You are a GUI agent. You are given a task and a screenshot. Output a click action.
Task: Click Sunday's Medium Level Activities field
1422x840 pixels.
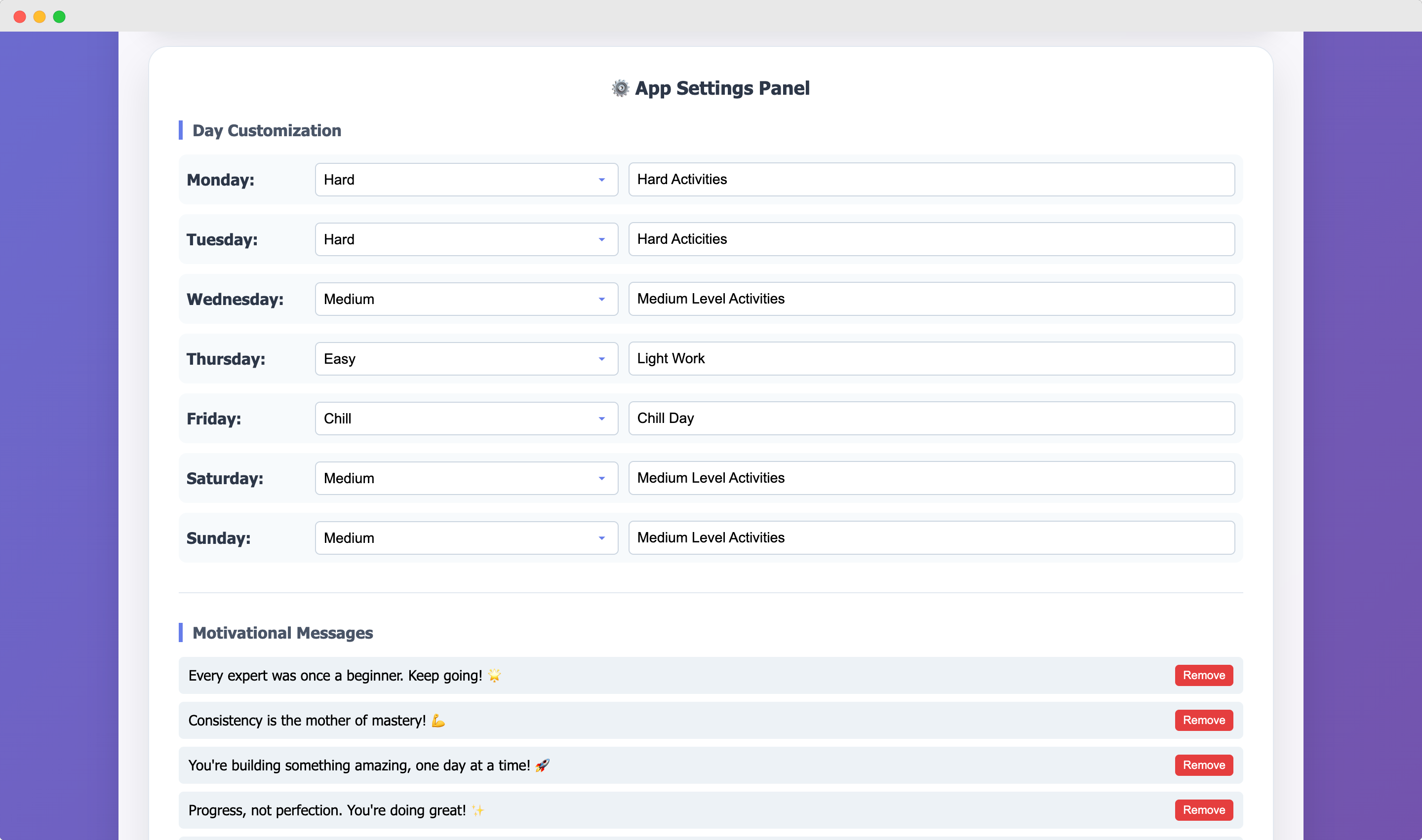click(931, 538)
